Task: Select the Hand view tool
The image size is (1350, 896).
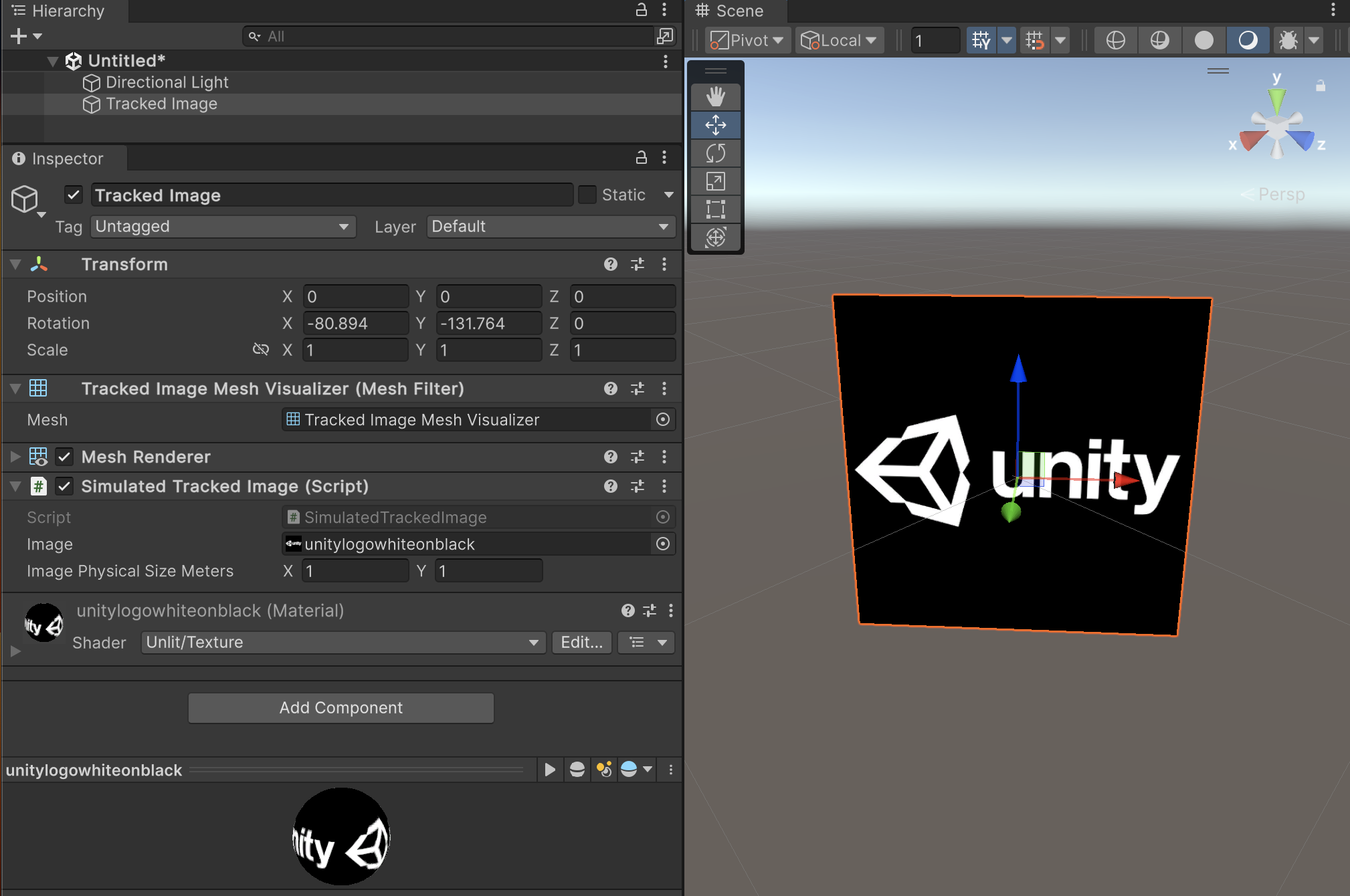Action: [715, 97]
